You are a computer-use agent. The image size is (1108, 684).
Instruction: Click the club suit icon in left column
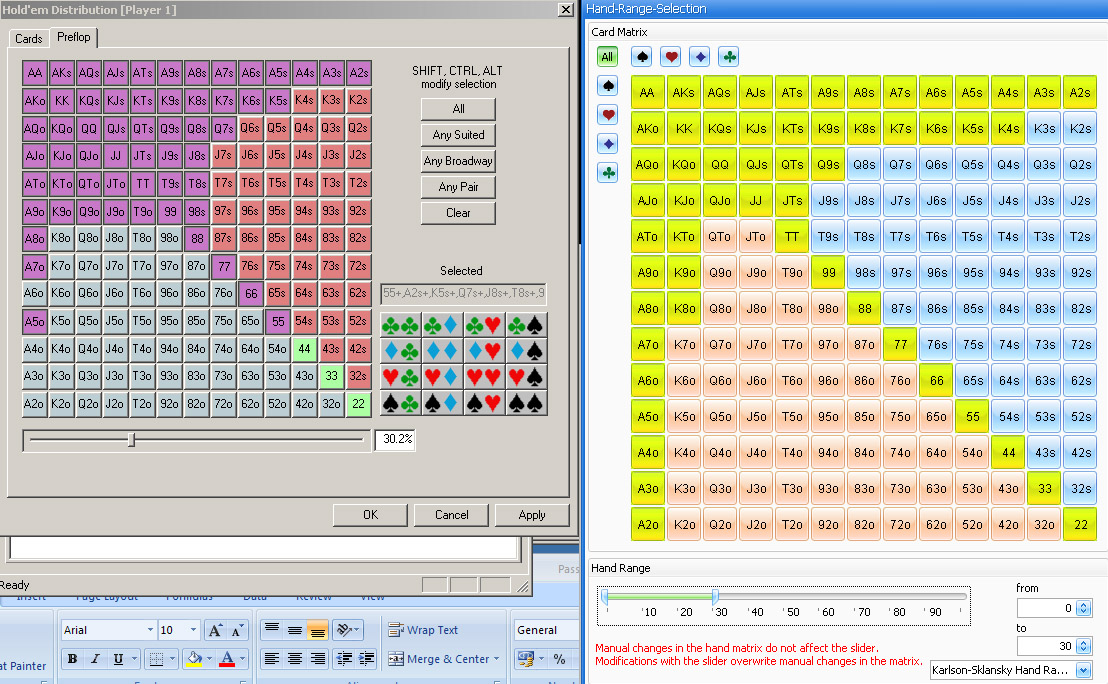click(x=607, y=173)
